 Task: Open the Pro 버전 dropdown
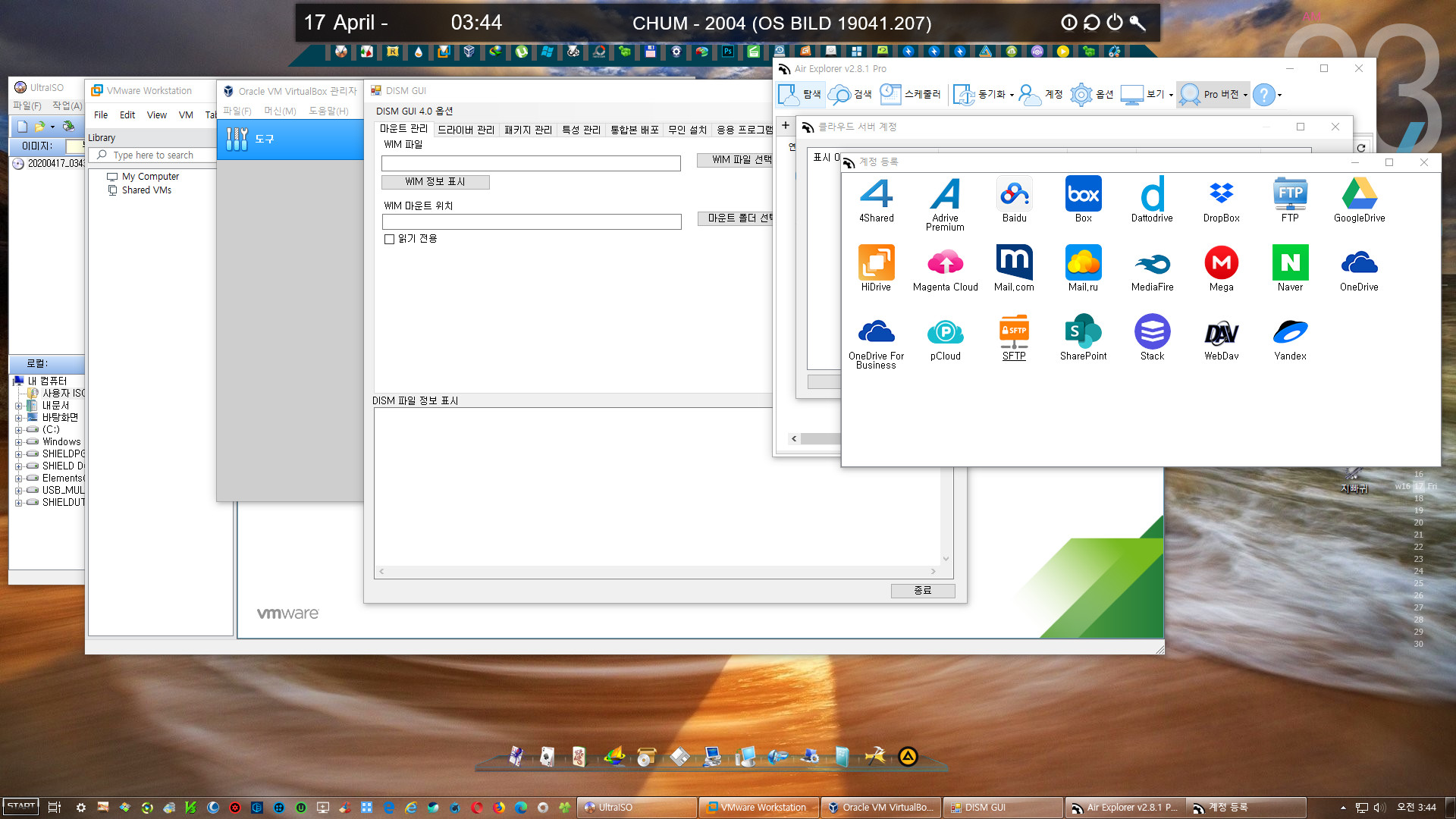(1245, 96)
